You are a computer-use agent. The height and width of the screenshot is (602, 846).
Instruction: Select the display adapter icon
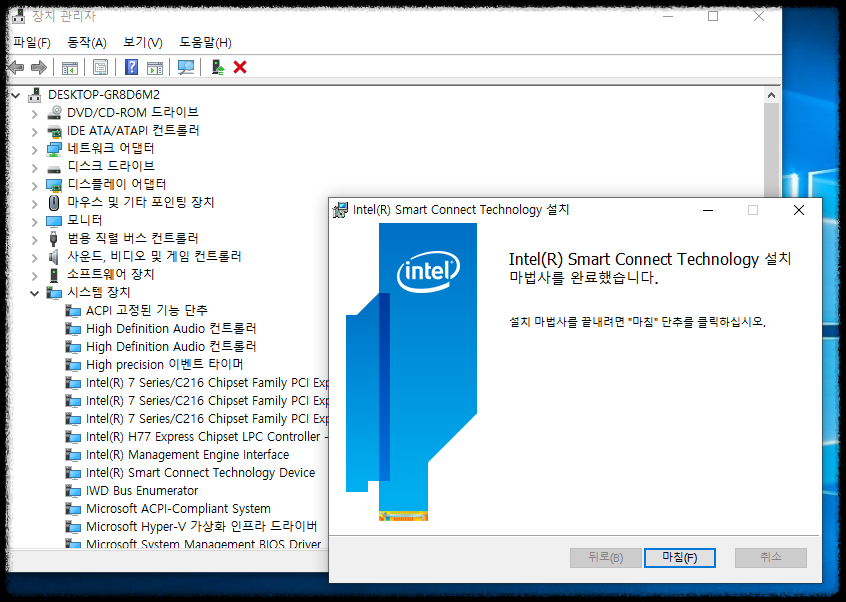point(54,185)
